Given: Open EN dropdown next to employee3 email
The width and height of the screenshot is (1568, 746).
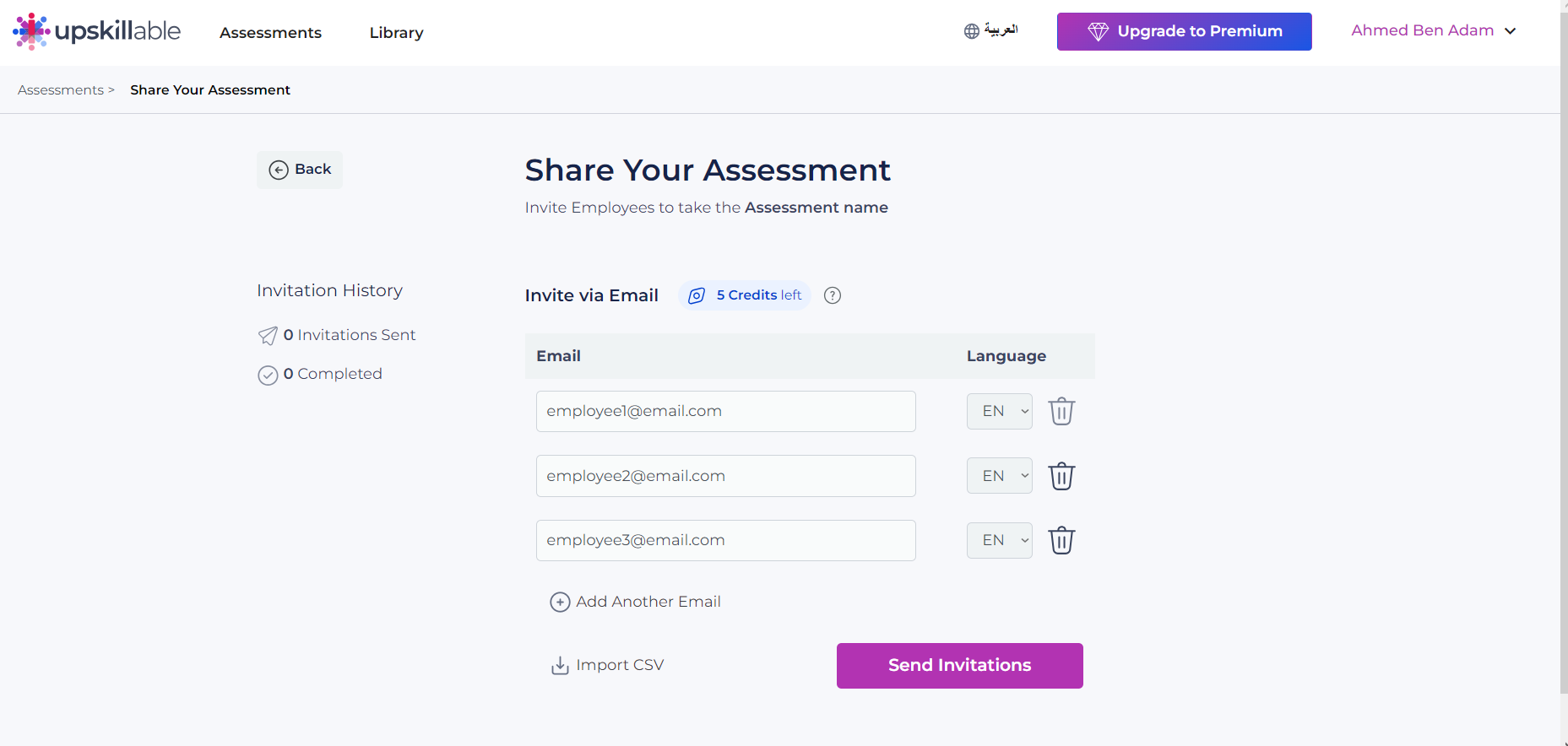Looking at the screenshot, I should tap(1000, 540).
